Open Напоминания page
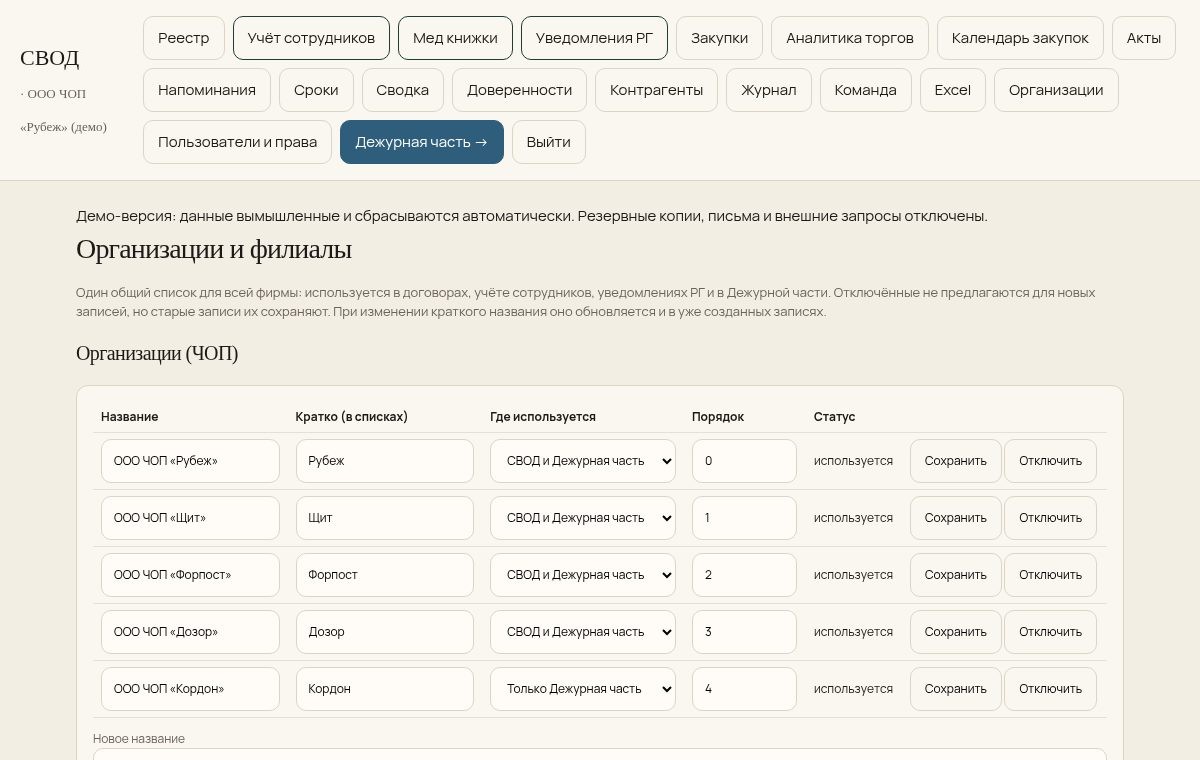This screenshot has height=760, width=1200. pos(207,90)
